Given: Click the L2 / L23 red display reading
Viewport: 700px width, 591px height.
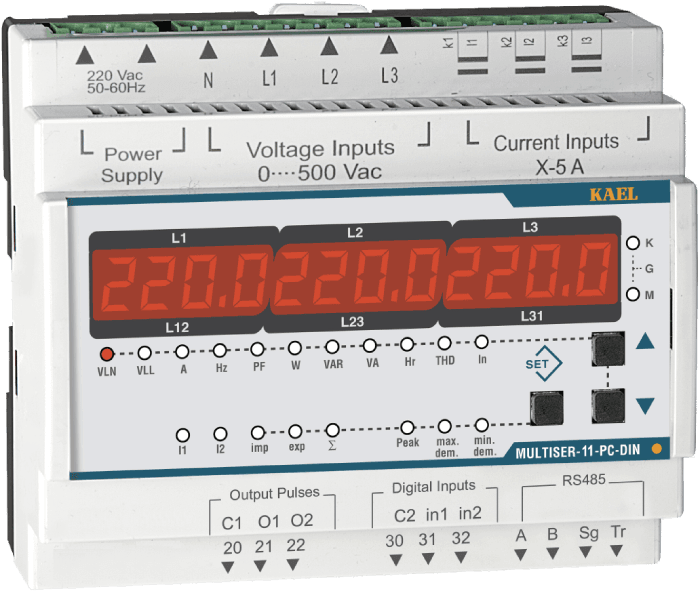Looking at the screenshot, I should pos(357,278).
